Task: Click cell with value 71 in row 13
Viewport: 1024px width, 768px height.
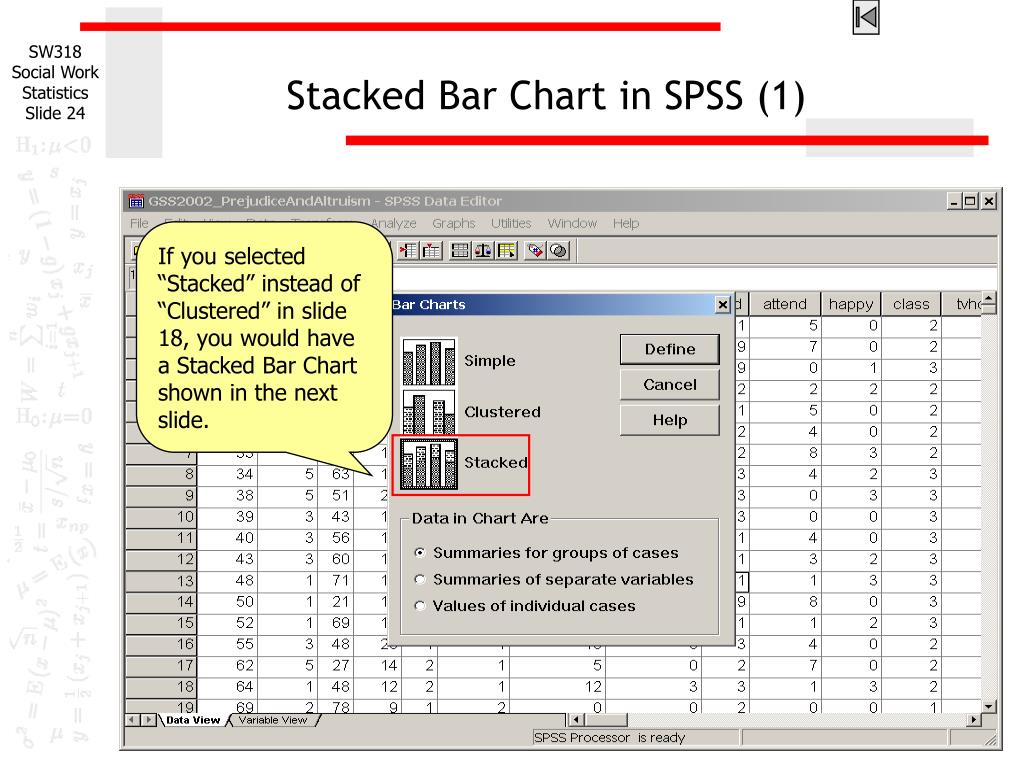Action: coord(336,581)
